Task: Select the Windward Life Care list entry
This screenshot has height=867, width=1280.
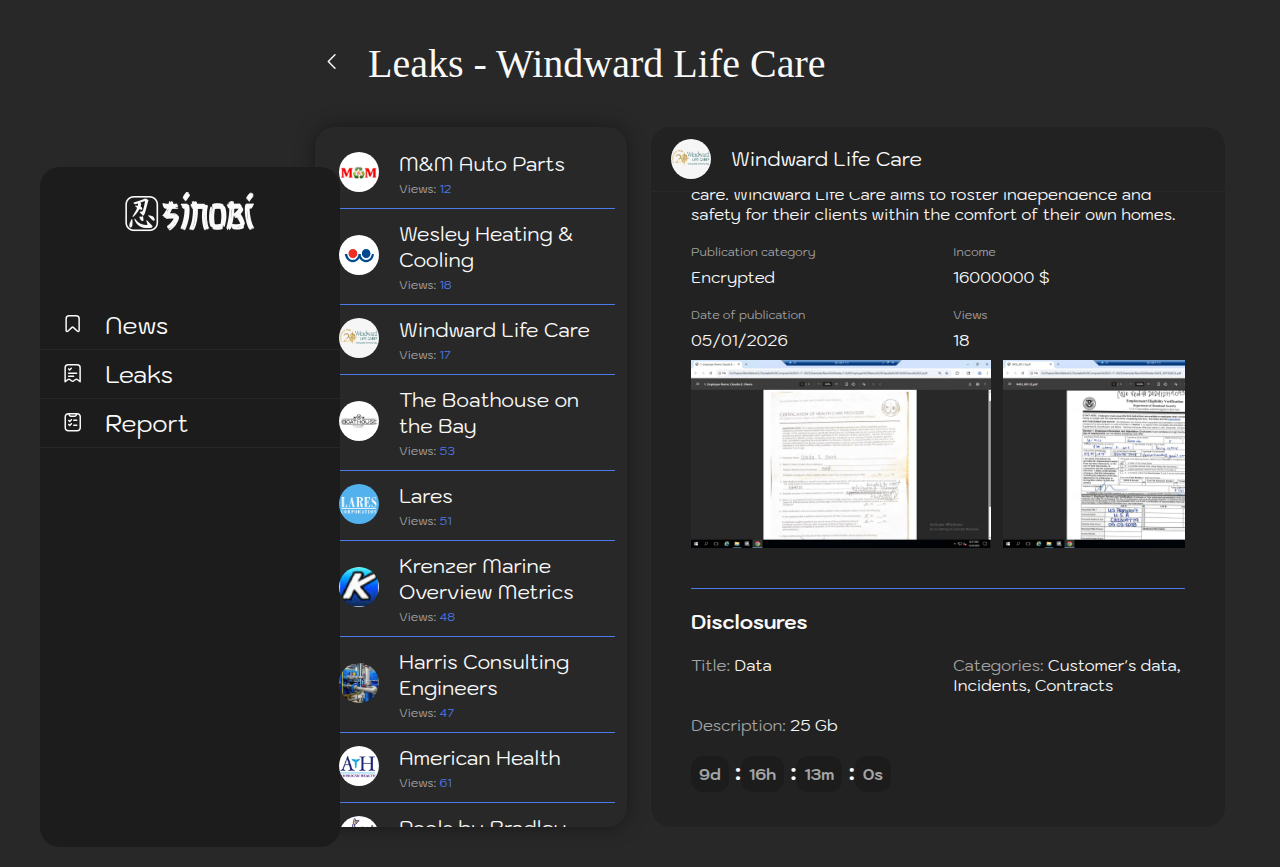Action: pyautogui.click(x=494, y=330)
